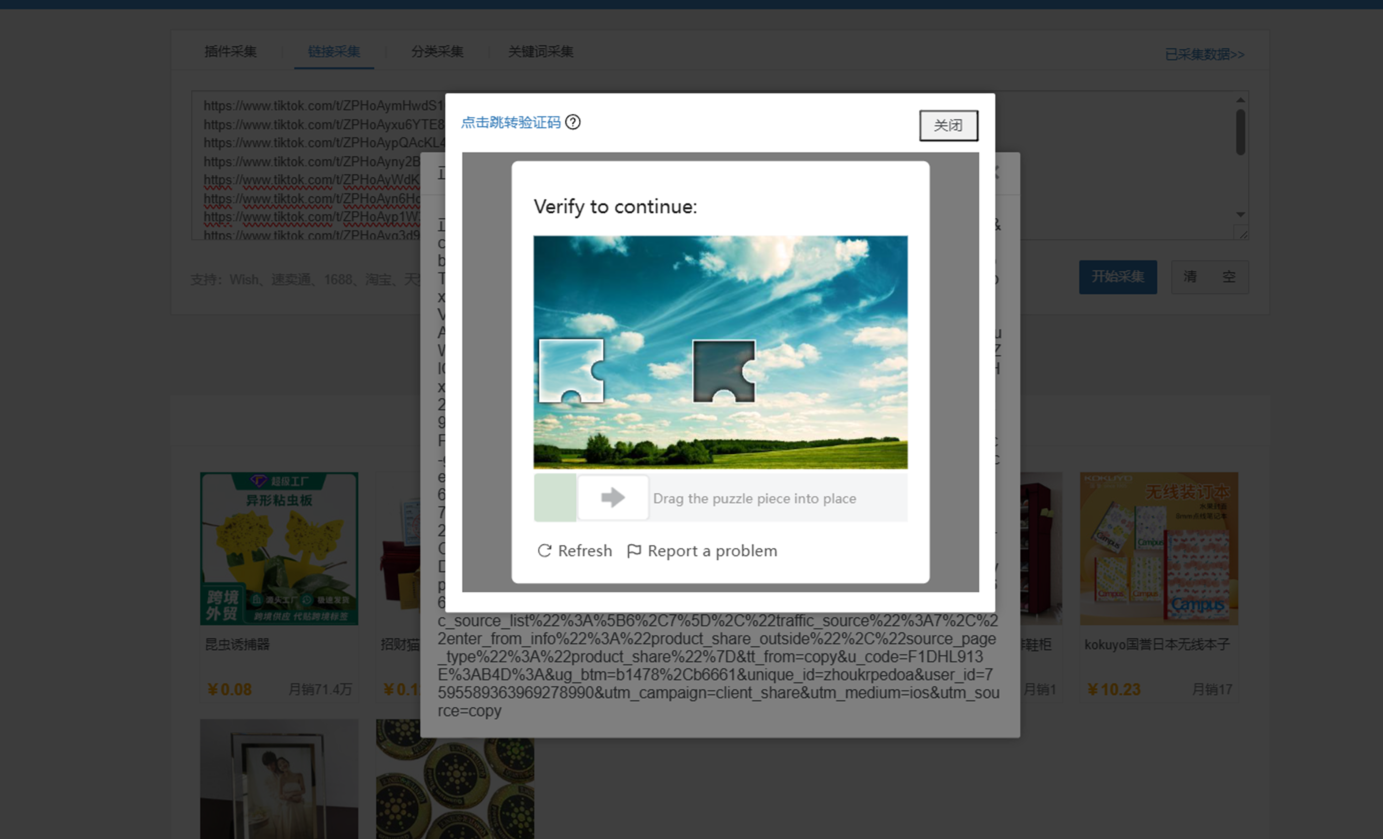Click the white puzzle piece on the sky image

pos(571,371)
